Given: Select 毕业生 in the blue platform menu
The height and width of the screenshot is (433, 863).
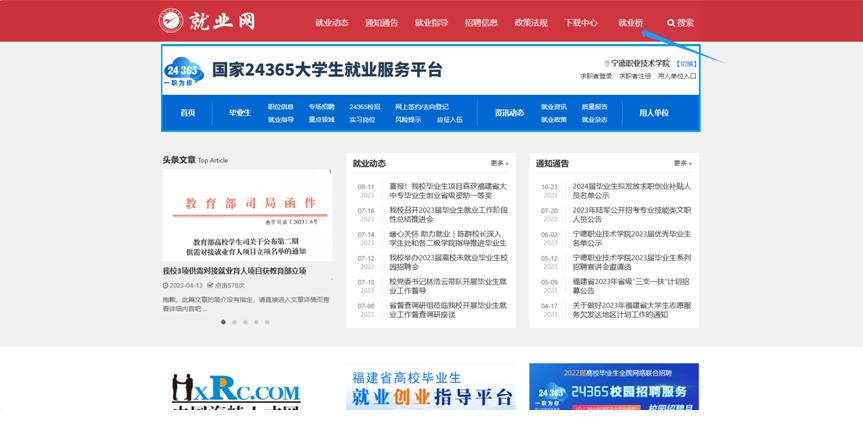Looking at the screenshot, I should click(240, 113).
